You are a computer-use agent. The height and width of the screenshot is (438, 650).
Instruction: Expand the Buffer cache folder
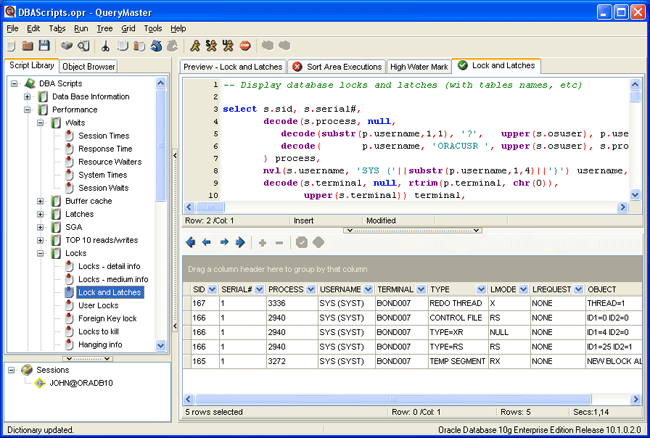pos(40,201)
